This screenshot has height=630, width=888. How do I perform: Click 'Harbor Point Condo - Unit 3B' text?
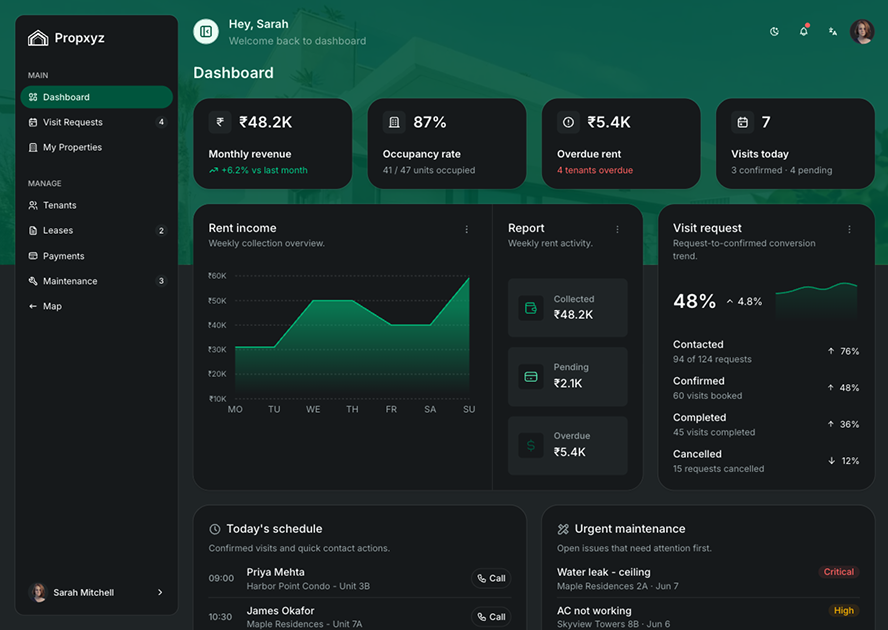[308, 586]
